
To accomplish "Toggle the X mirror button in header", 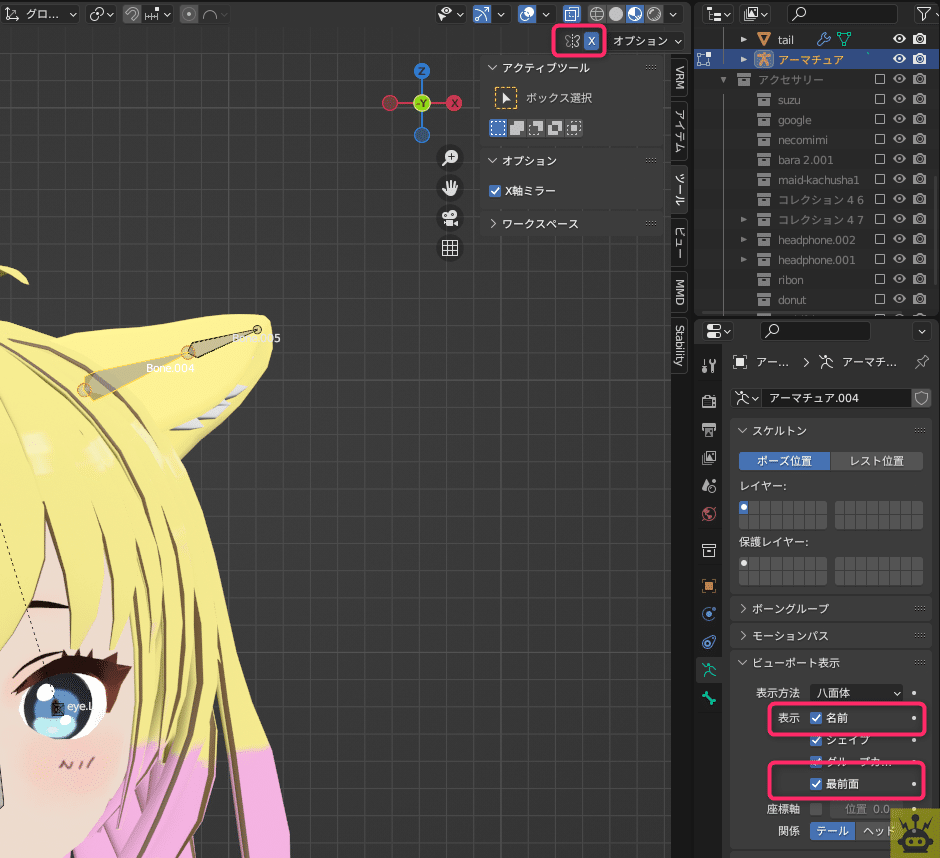I will (x=592, y=41).
